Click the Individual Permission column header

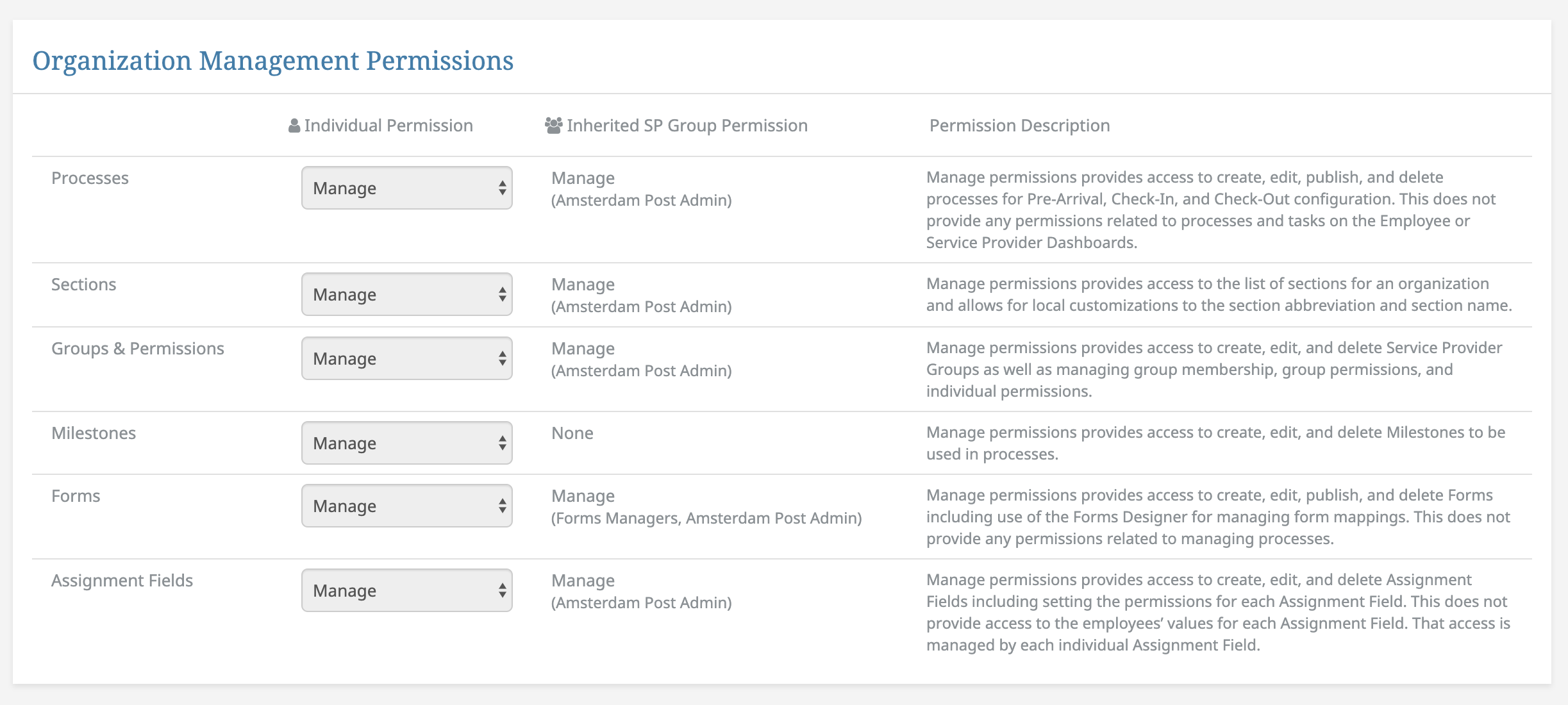point(388,126)
